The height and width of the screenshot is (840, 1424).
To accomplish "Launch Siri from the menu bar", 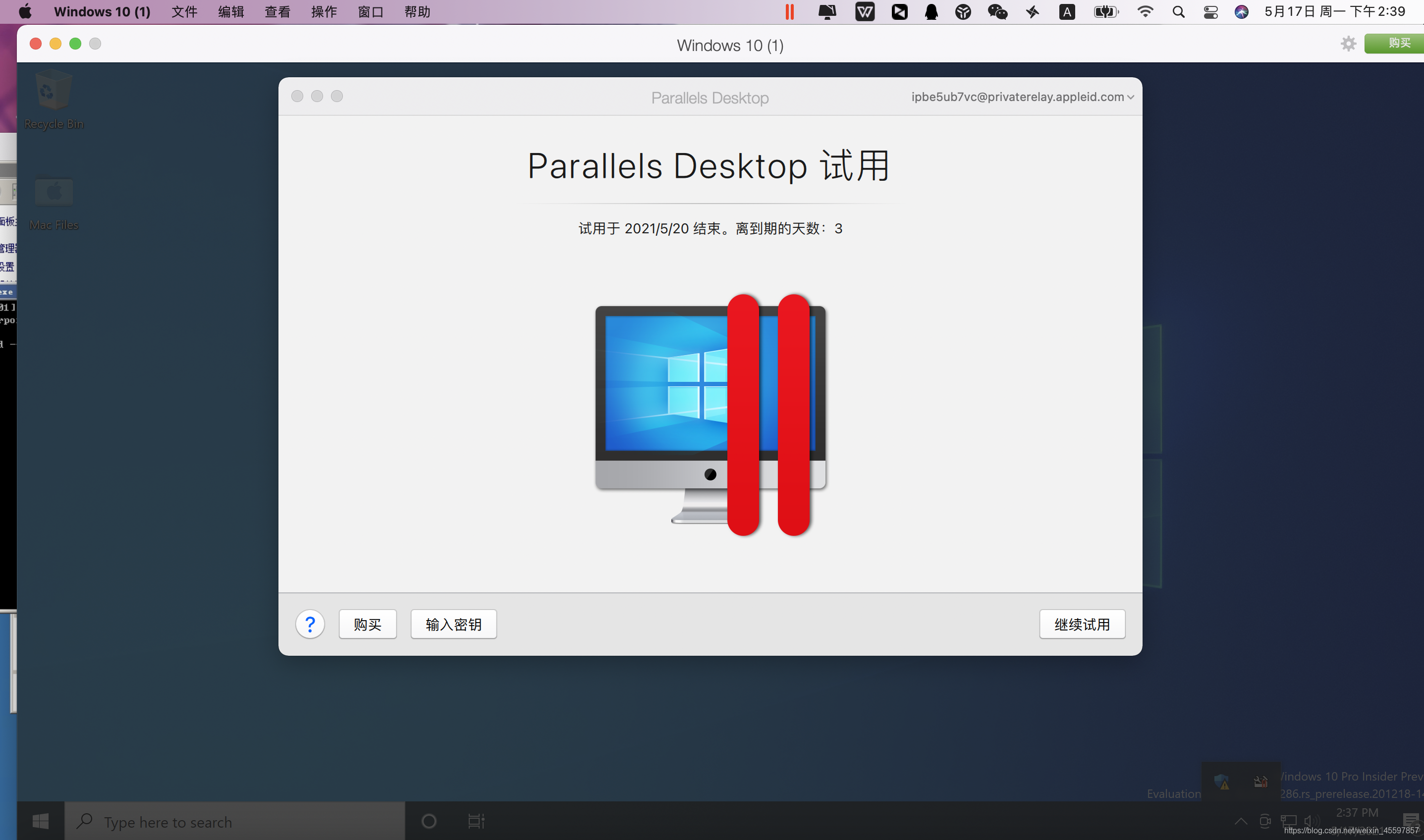I will pos(1242,12).
